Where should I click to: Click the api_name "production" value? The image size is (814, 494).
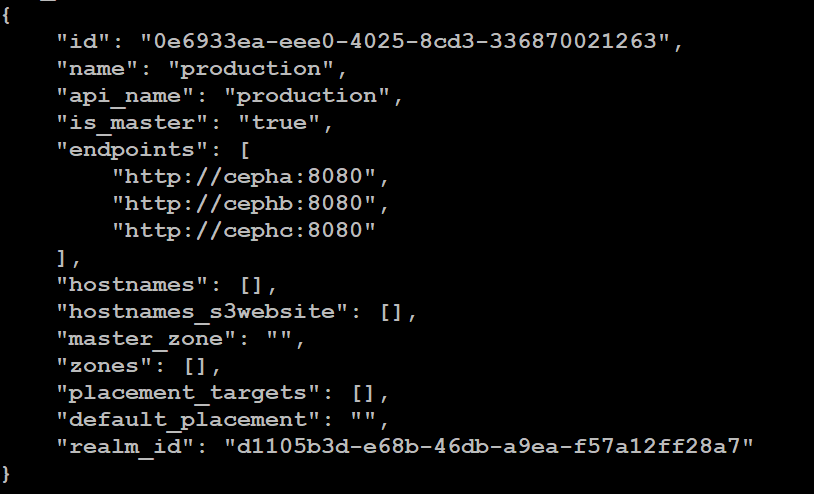tap(307, 97)
